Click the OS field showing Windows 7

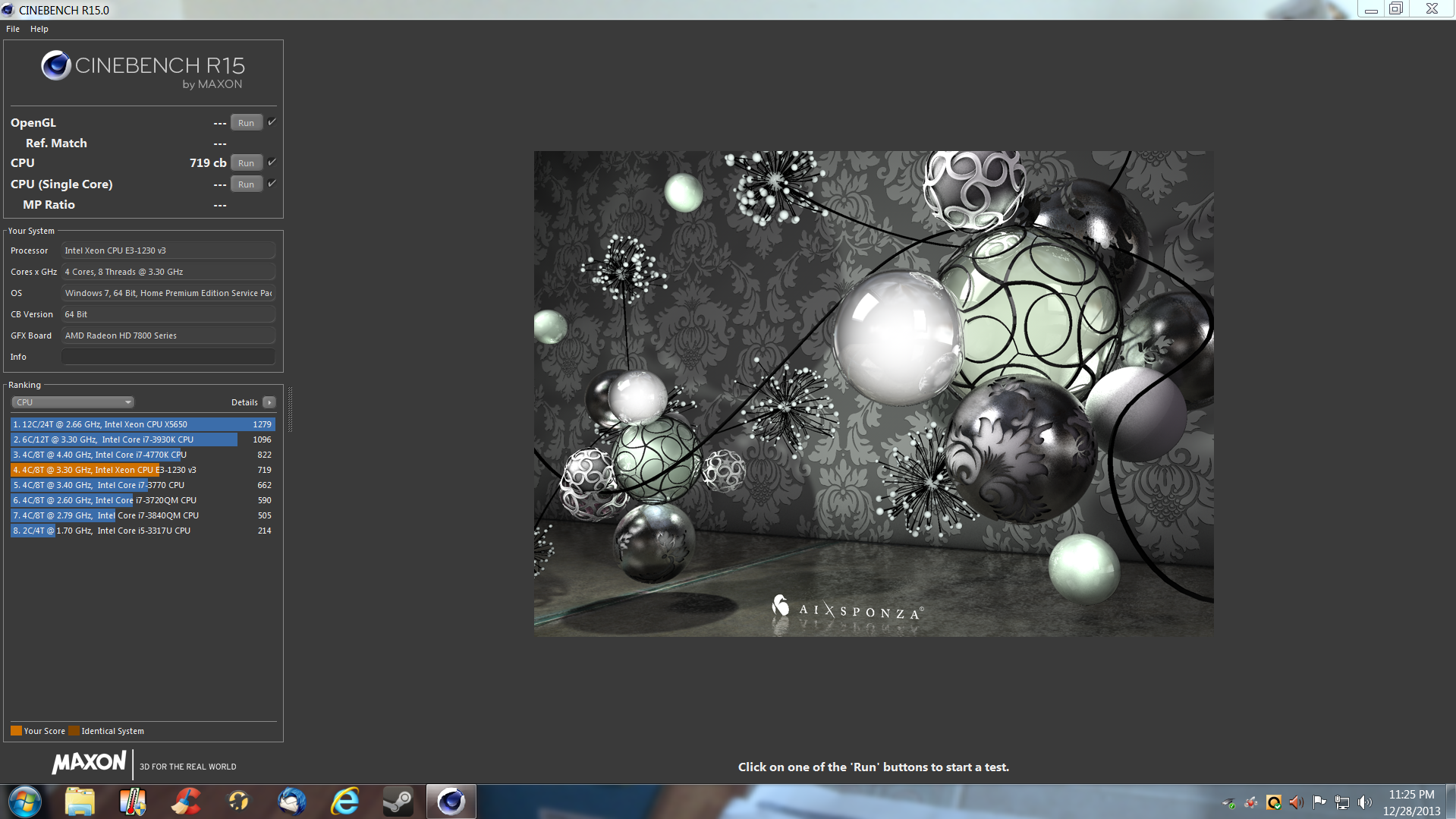[x=168, y=293]
